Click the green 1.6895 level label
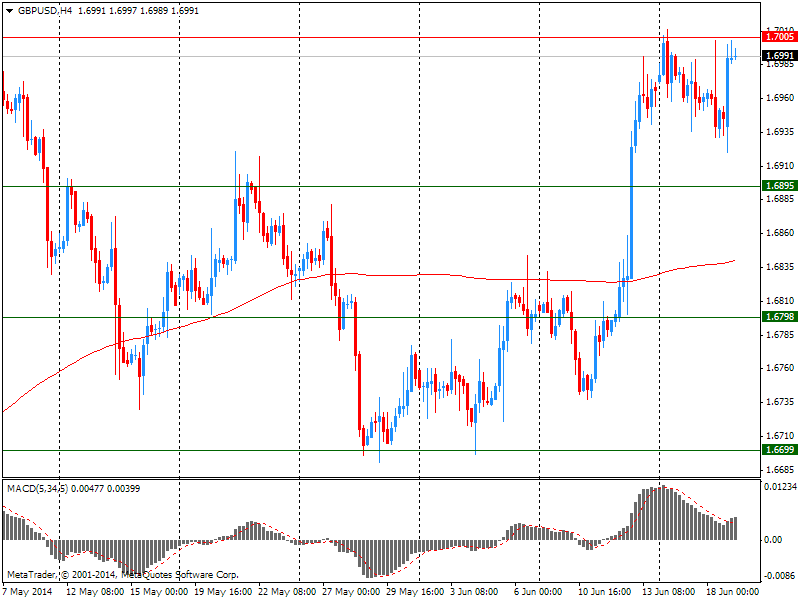 [x=780, y=186]
